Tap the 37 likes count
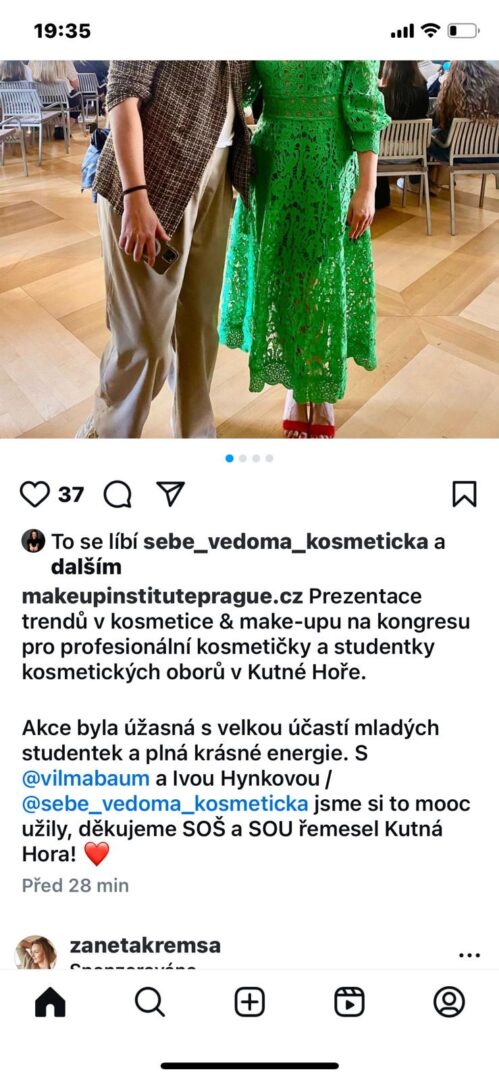 point(71,495)
